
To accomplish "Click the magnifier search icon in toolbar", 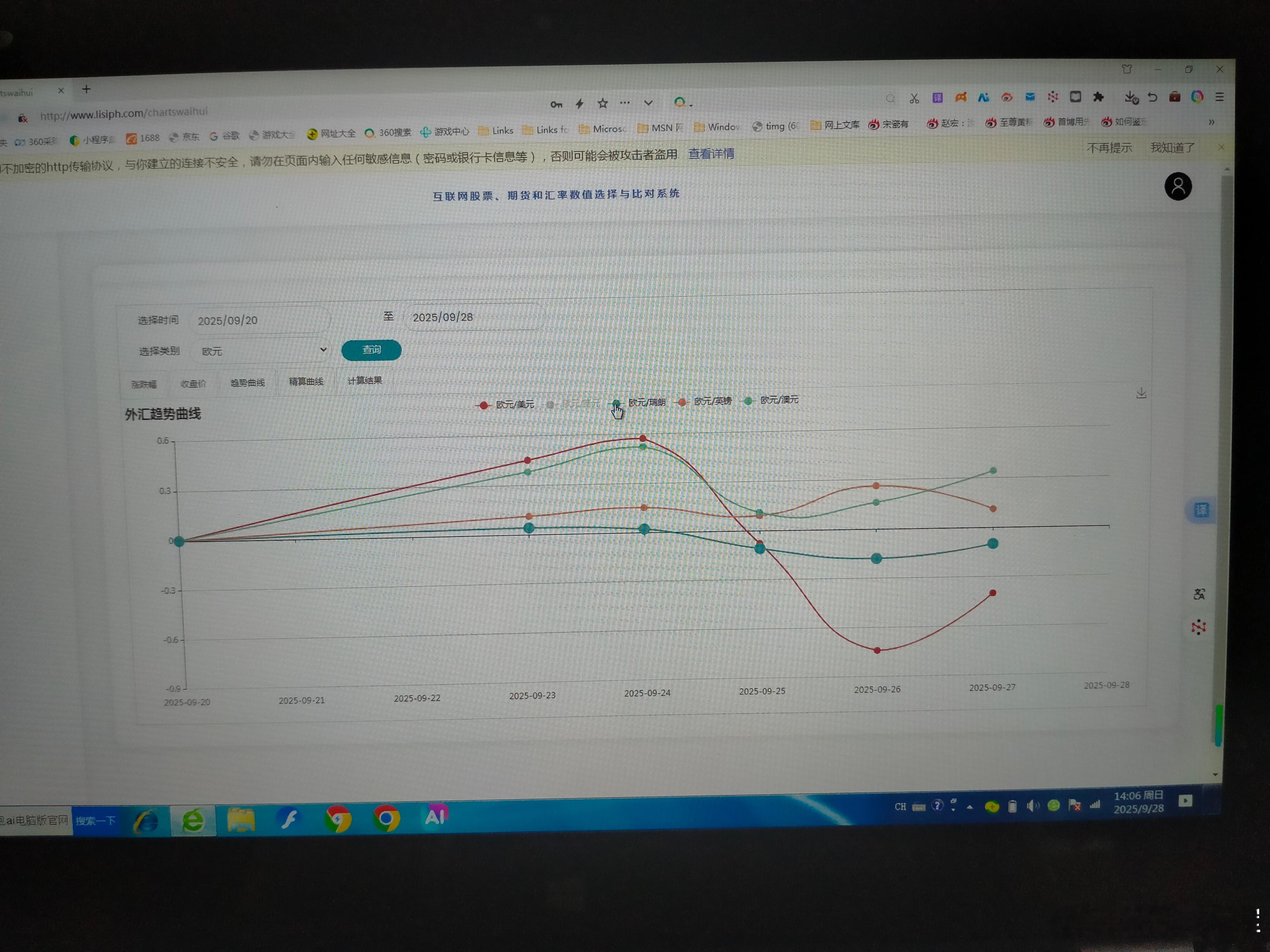I will pos(890,99).
